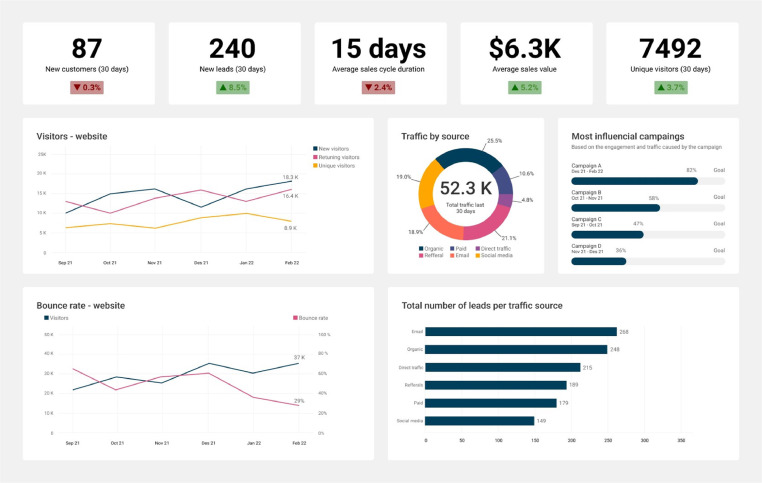Click the Campaign B 58% label

[x=654, y=198]
